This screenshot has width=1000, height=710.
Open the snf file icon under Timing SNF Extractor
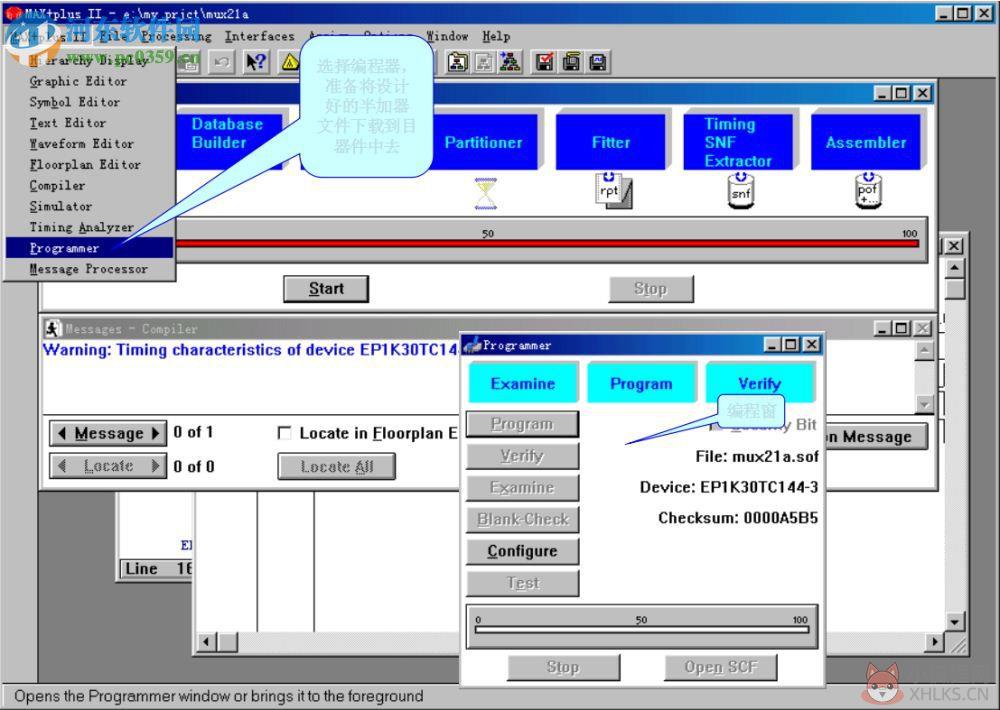[x=740, y=190]
